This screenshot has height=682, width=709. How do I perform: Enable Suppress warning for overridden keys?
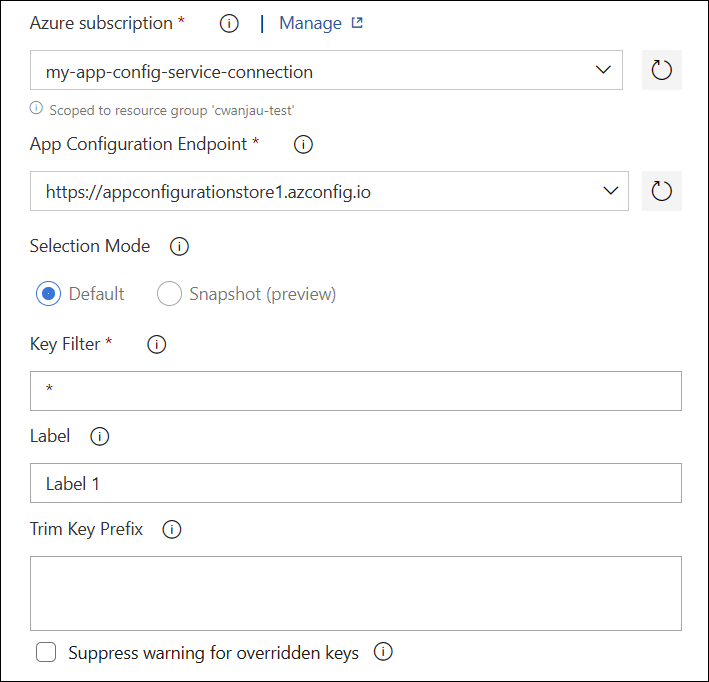coord(46,653)
